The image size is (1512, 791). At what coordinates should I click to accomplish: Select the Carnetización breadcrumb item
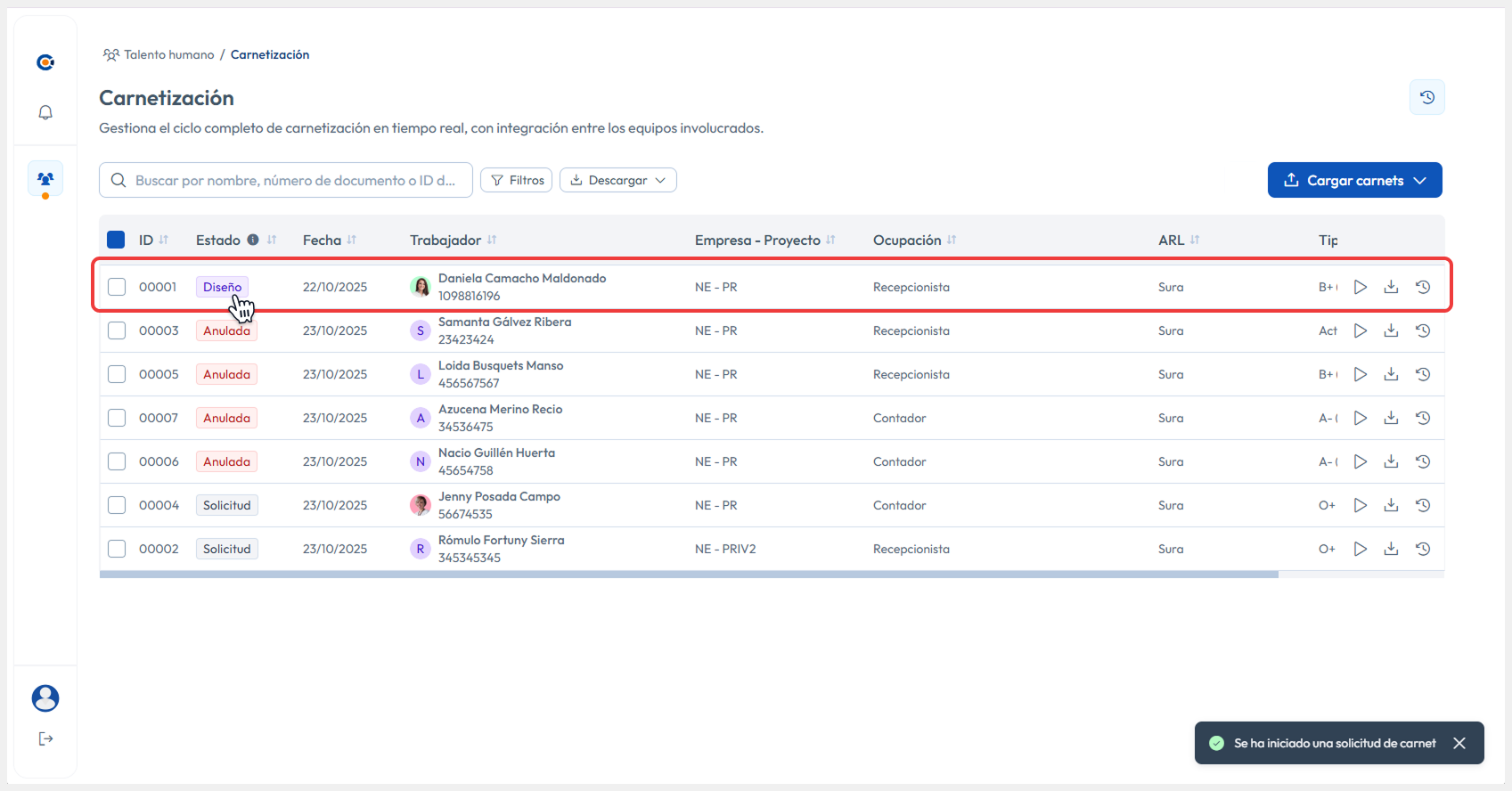point(270,54)
